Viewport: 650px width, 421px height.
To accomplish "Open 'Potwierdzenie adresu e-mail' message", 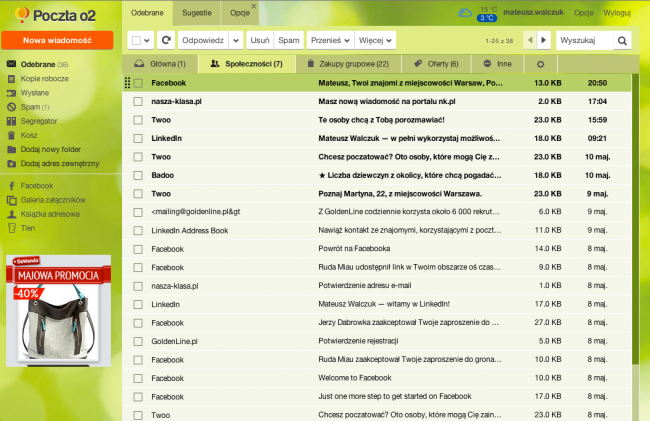I will point(365,286).
